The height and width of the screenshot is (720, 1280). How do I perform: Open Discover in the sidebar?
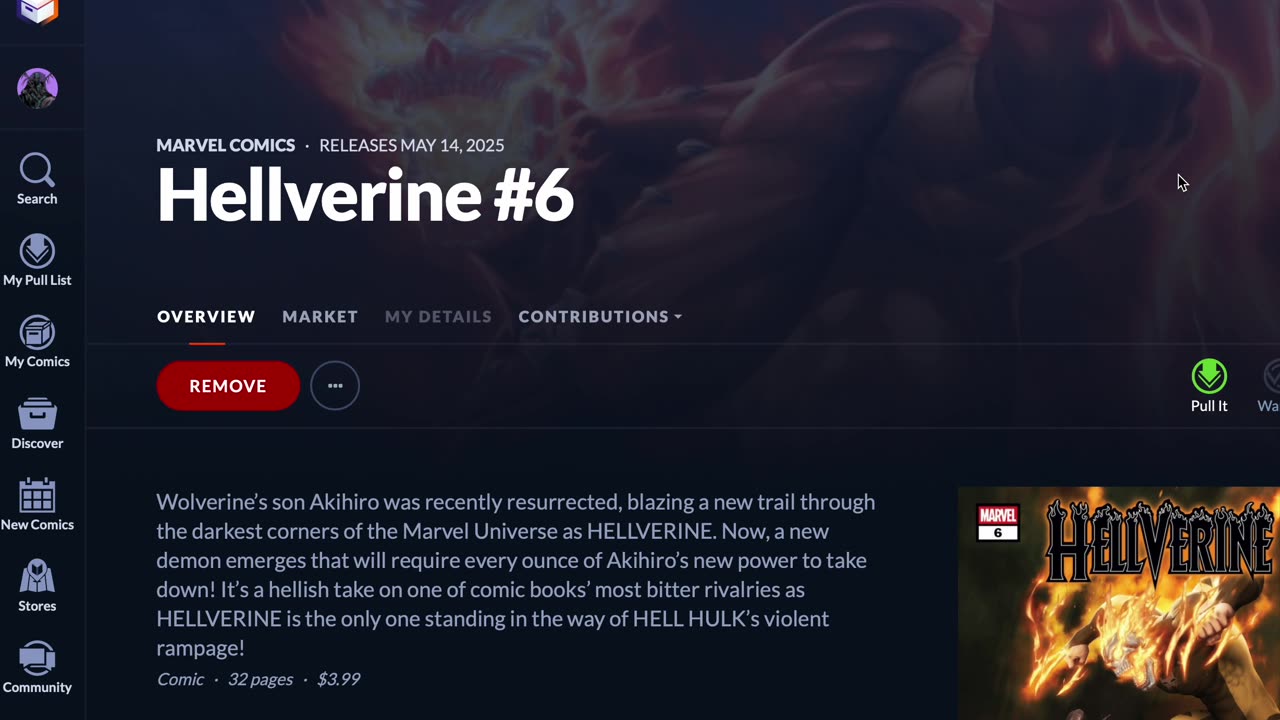click(x=37, y=424)
